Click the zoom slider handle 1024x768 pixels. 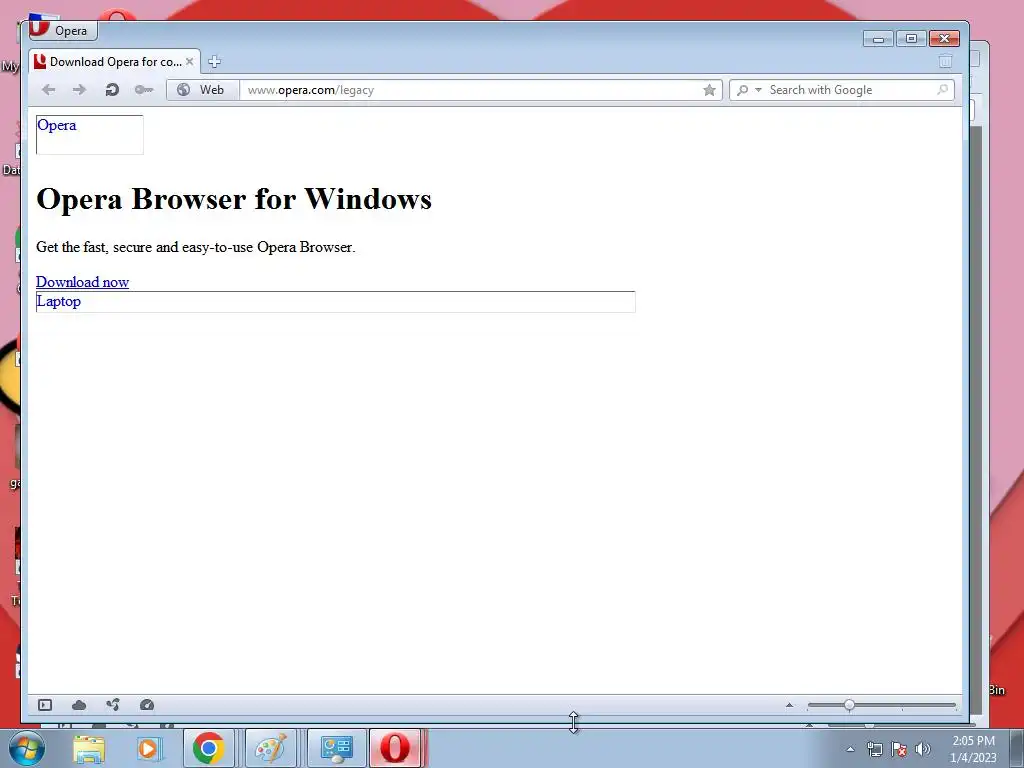coord(849,705)
